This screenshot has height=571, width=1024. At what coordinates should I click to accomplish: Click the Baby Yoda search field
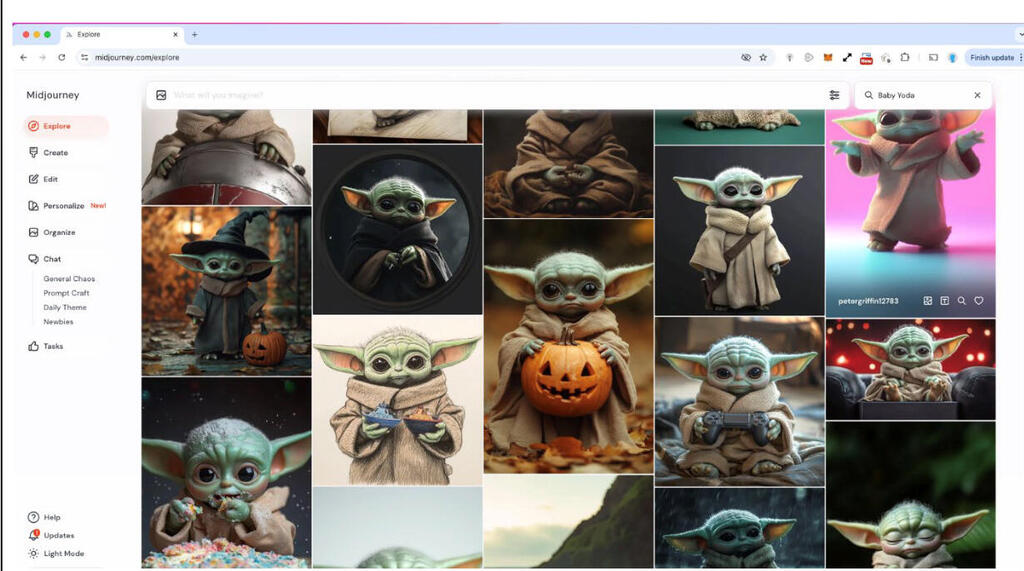(921, 95)
